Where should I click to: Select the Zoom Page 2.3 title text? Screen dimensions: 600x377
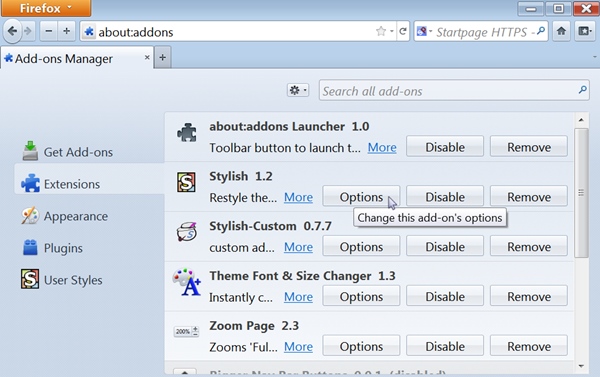click(x=254, y=326)
